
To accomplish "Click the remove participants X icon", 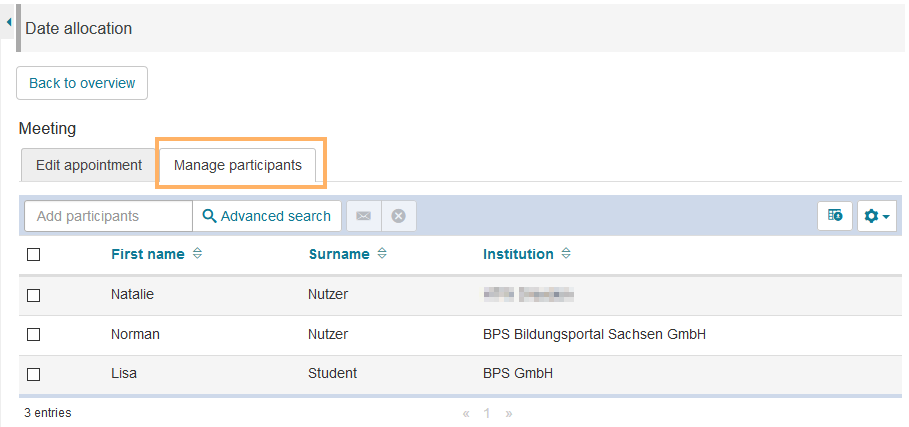I will 398,216.
